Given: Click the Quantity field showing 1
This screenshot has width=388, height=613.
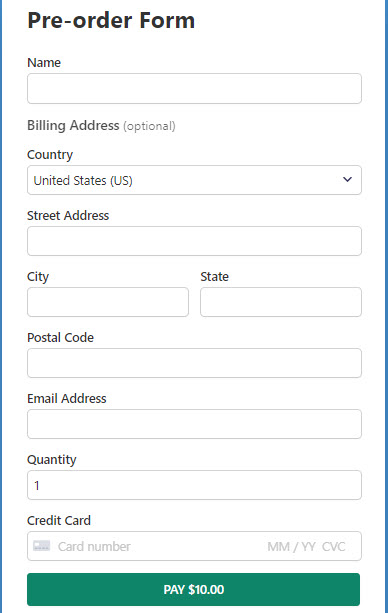Looking at the screenshot, I should point(194,485).
